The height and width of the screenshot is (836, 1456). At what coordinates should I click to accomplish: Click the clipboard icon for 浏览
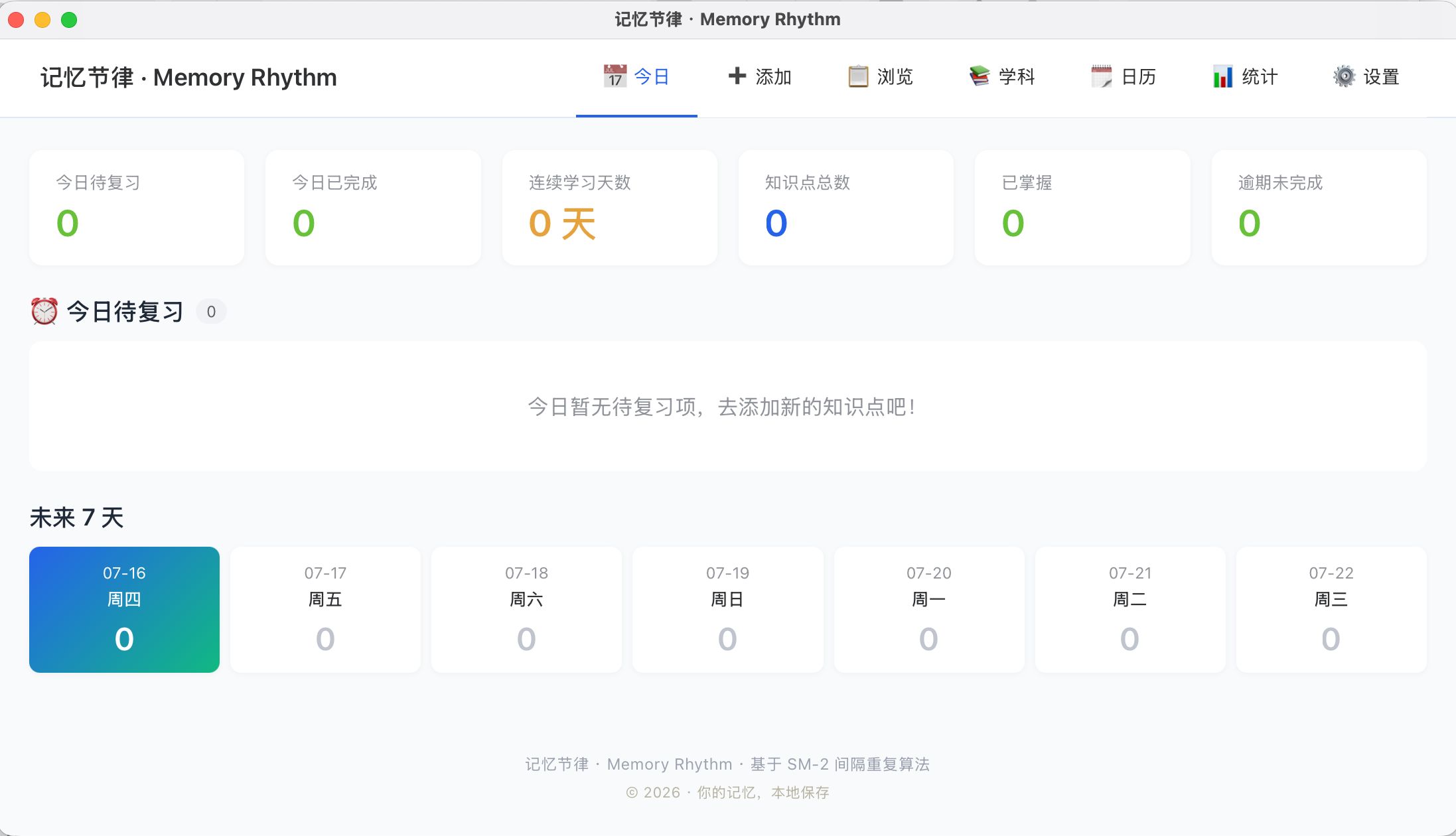858,76
